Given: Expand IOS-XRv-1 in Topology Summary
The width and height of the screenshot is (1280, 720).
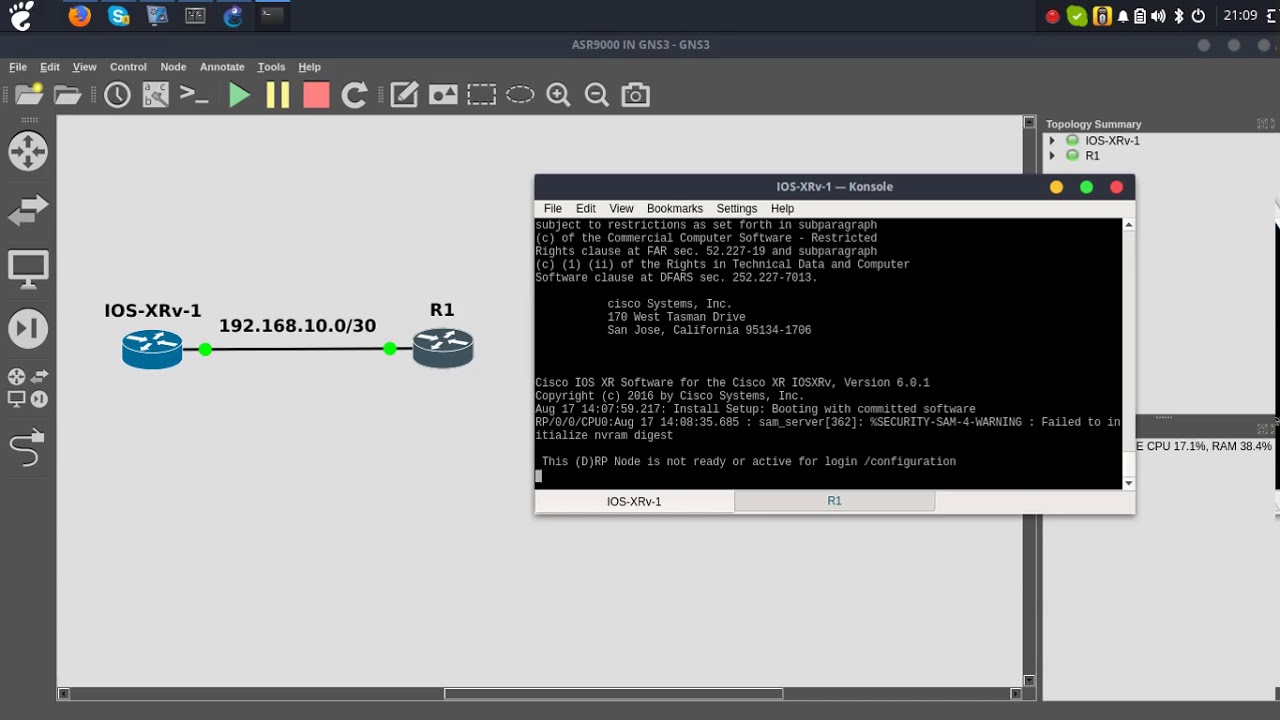Looking at the screenshot, I should click(x=1052, y=141).
